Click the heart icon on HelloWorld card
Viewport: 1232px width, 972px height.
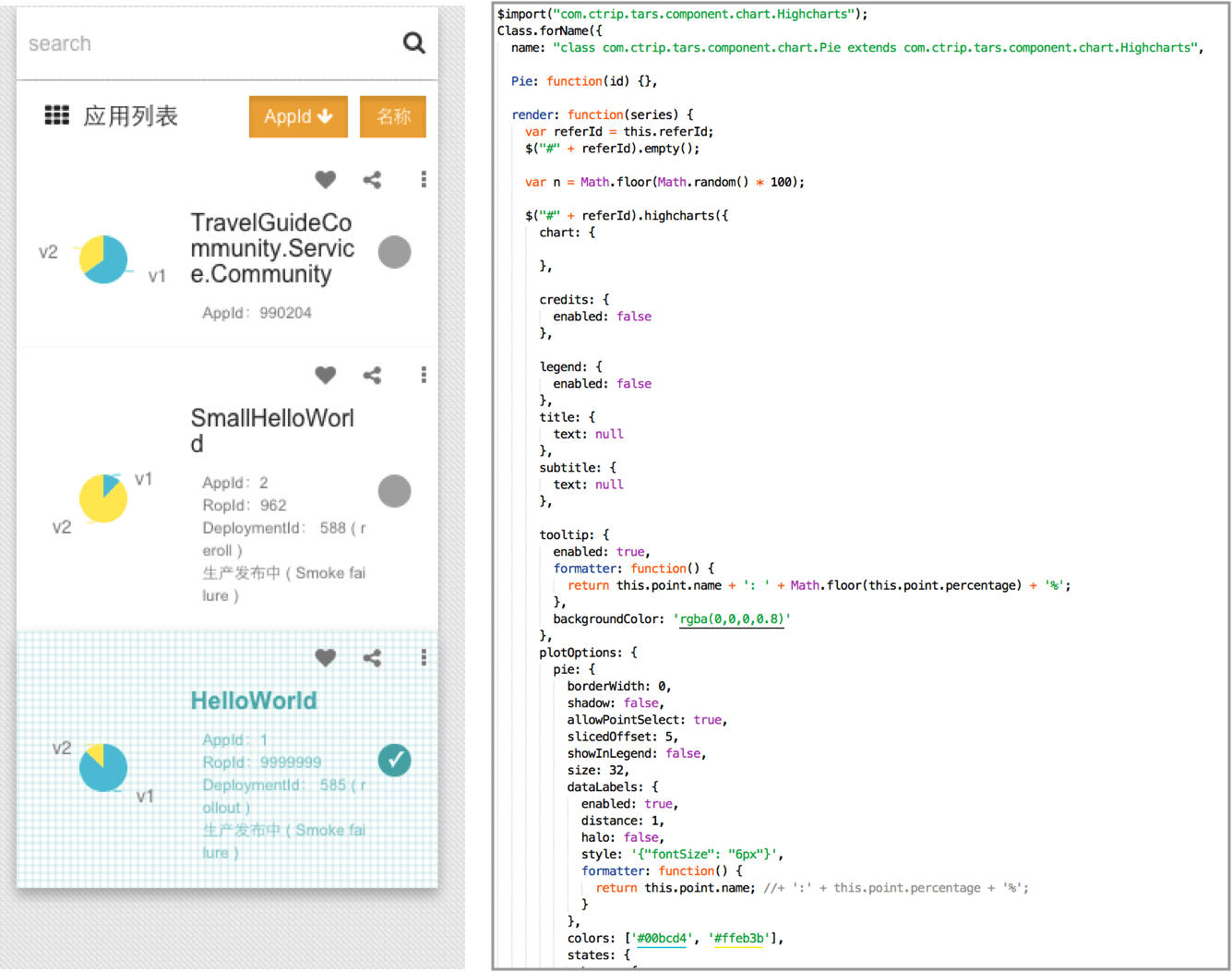[x=325, y=657]
